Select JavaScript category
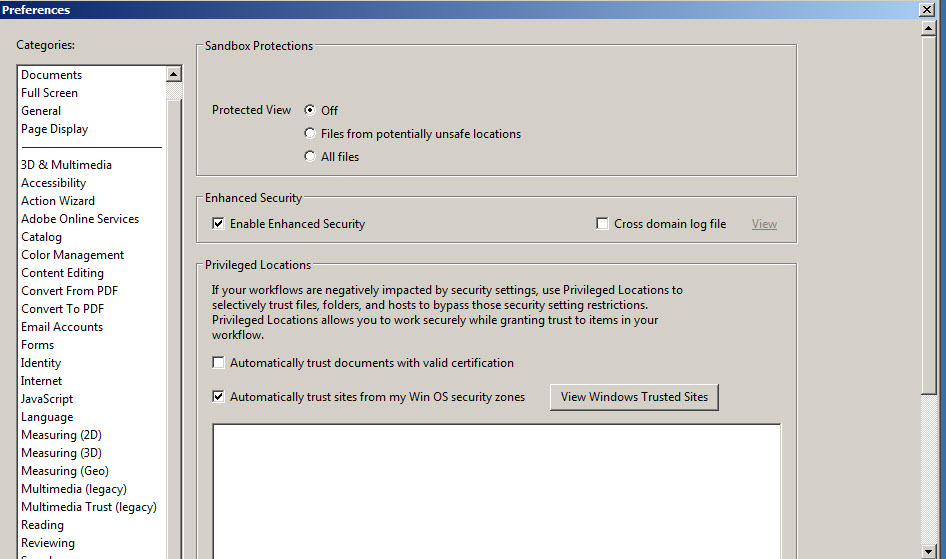Viewport: 946px width, 559px height. pos(47,399)
